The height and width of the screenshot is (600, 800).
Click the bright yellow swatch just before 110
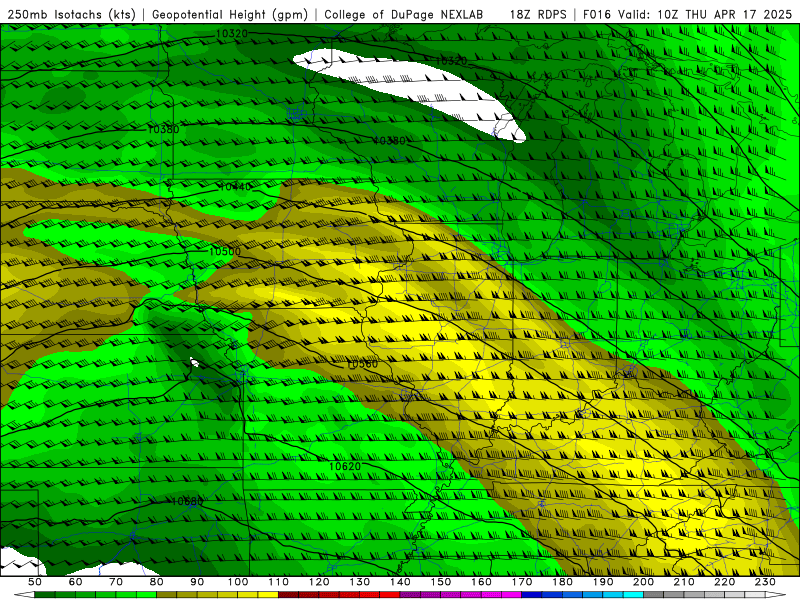(x=268, y=595)
